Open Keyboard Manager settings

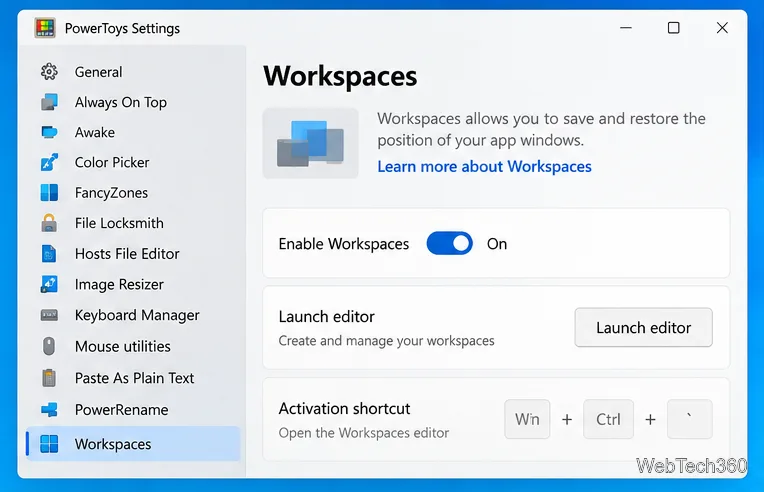(133, 315)
